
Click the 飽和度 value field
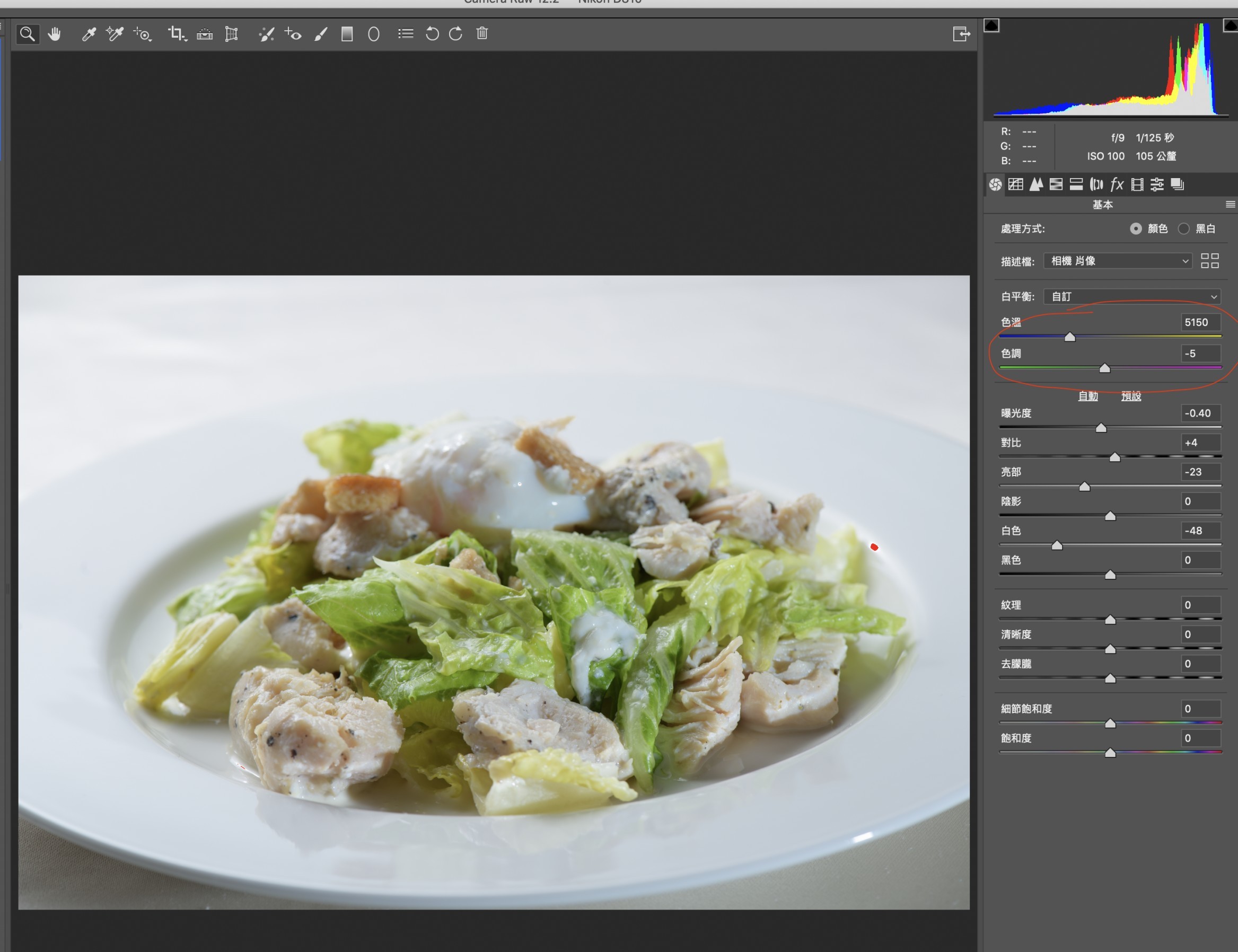[x=1200, y=738]
